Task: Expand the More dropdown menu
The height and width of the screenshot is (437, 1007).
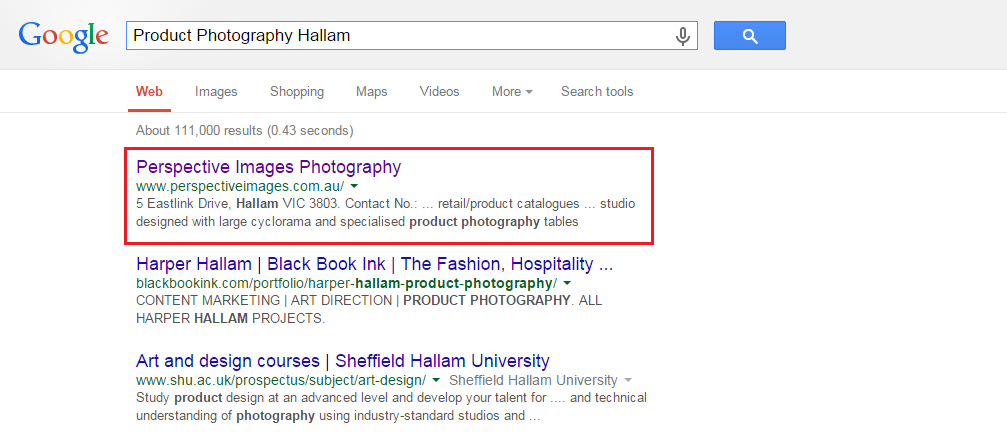Action: (x=512, y=91)
